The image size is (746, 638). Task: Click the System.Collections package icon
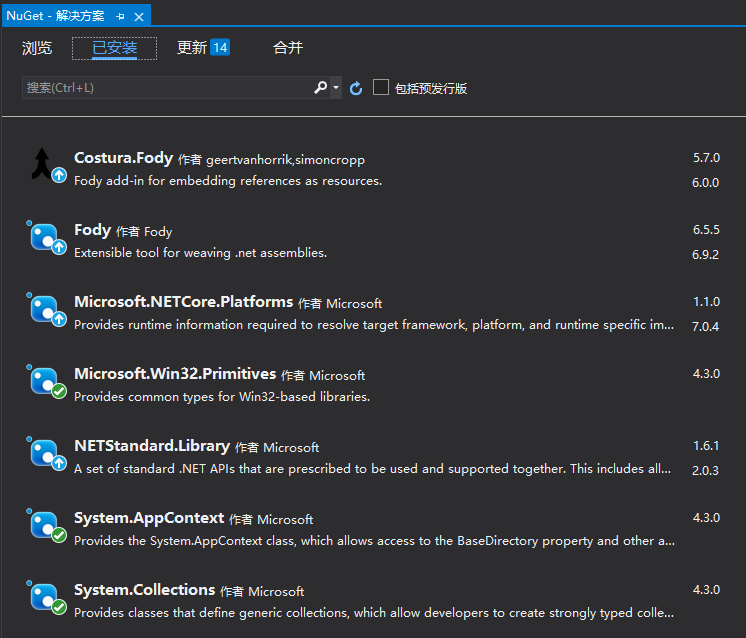48,598
